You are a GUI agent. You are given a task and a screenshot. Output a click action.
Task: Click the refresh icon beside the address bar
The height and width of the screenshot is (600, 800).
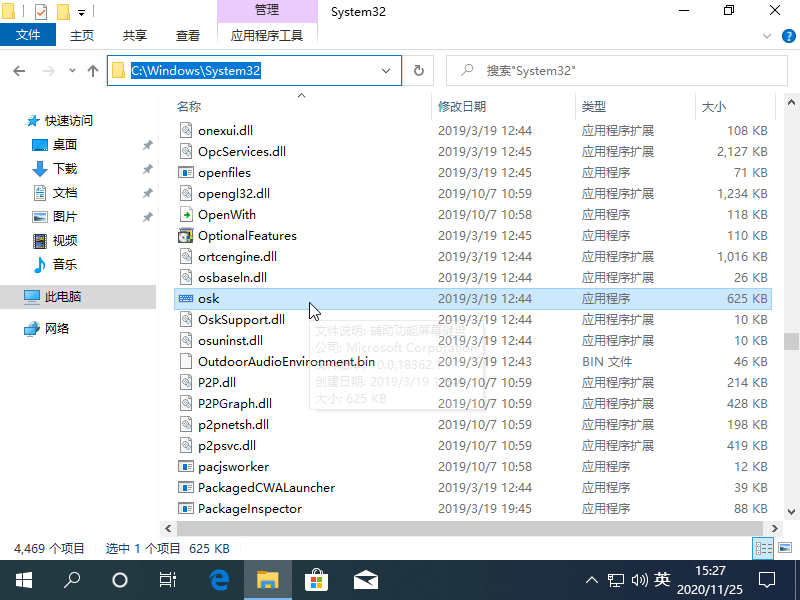(x=418, y=70)
